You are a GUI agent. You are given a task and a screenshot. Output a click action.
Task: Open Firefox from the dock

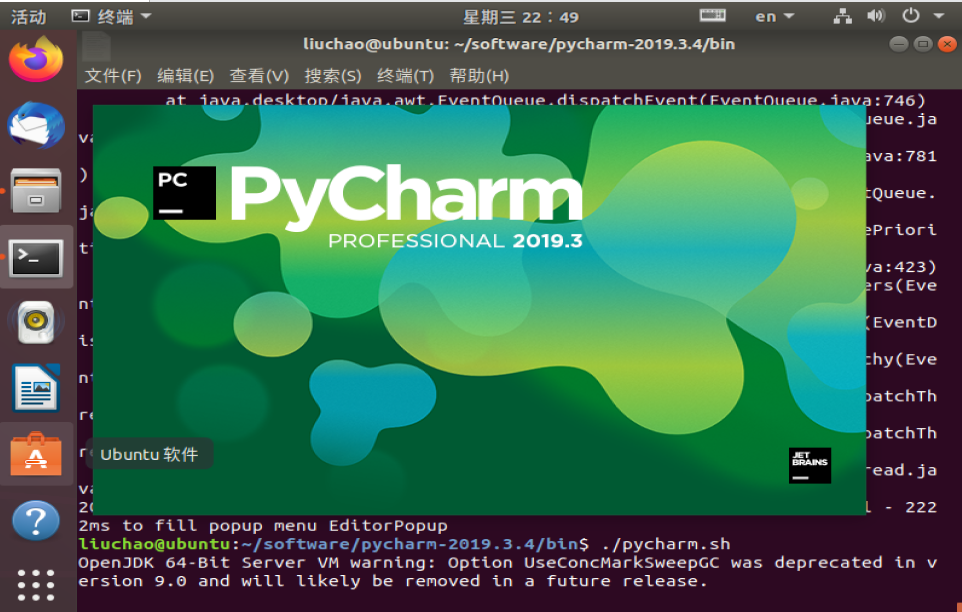(x=36, y=59)
